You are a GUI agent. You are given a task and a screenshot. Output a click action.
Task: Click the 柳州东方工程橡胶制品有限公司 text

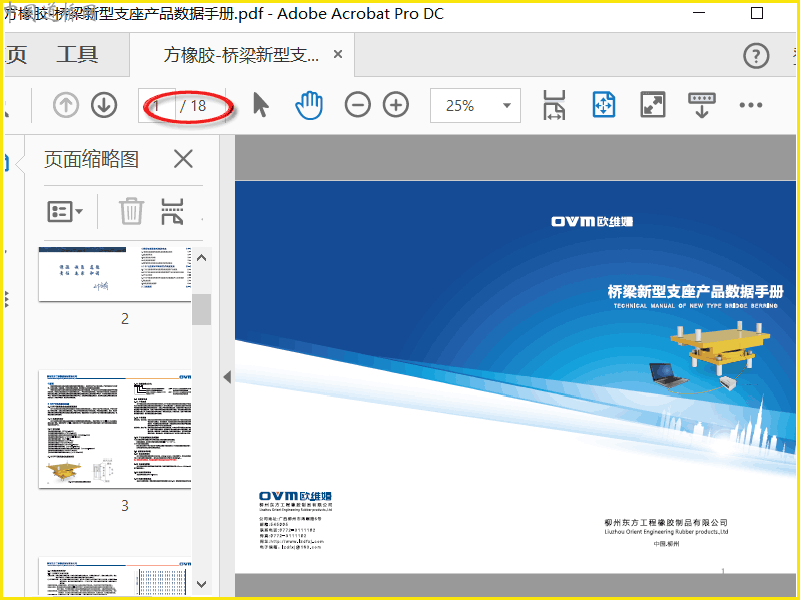pos(666,522)
